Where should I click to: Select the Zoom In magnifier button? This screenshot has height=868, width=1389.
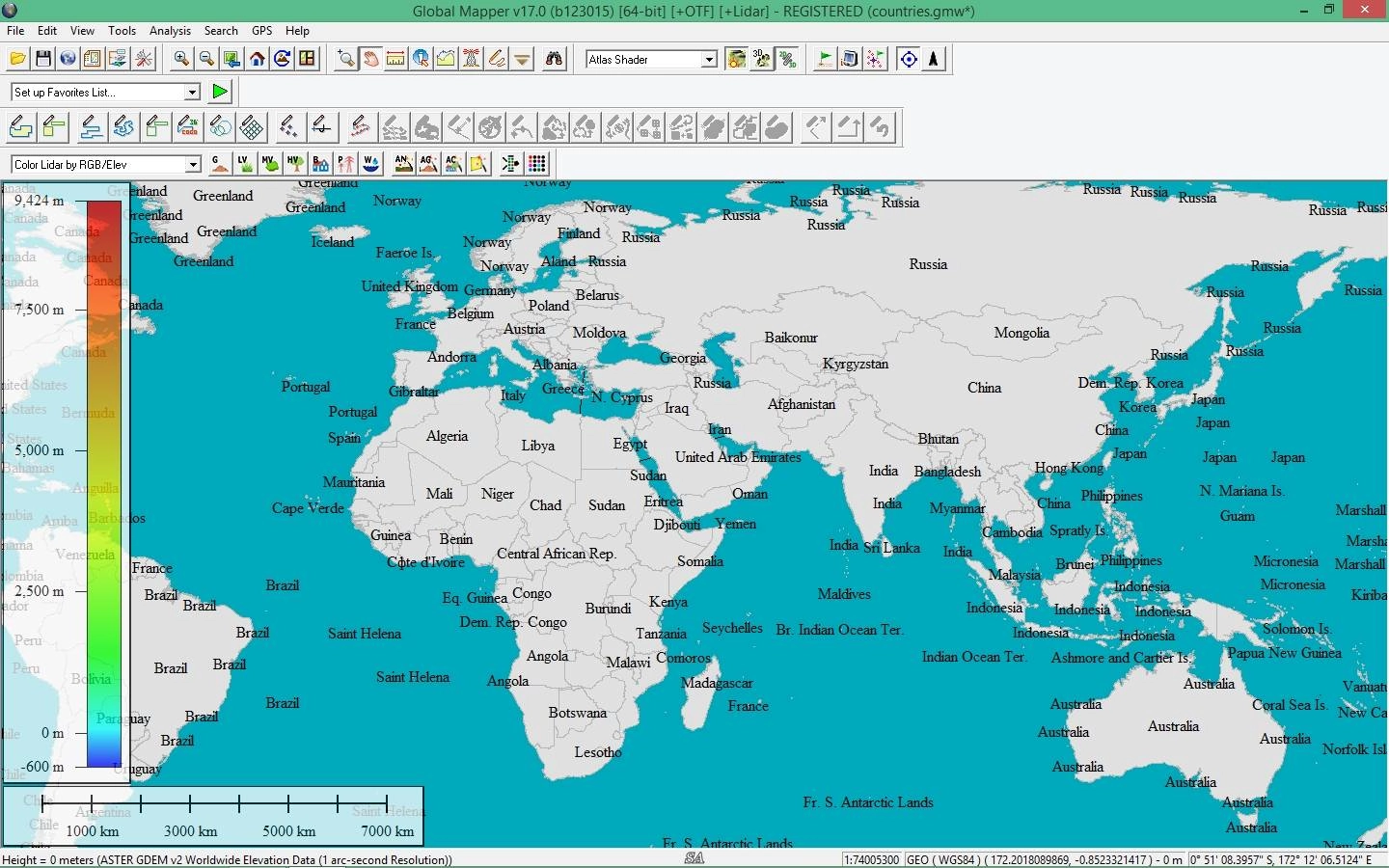(x=181, y=59)
